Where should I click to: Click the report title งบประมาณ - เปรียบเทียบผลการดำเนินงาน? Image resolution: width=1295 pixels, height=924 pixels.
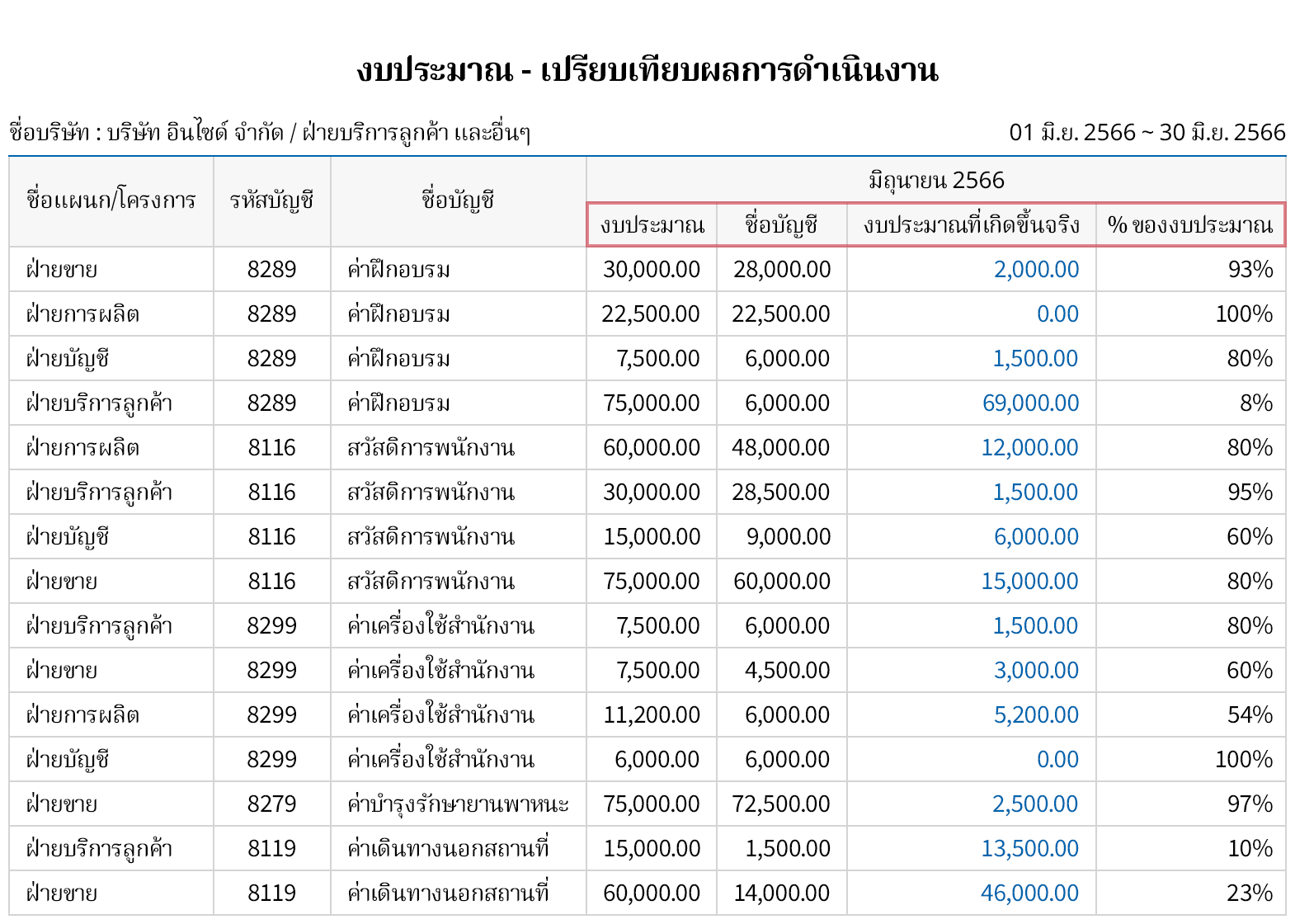pos(647,71)
